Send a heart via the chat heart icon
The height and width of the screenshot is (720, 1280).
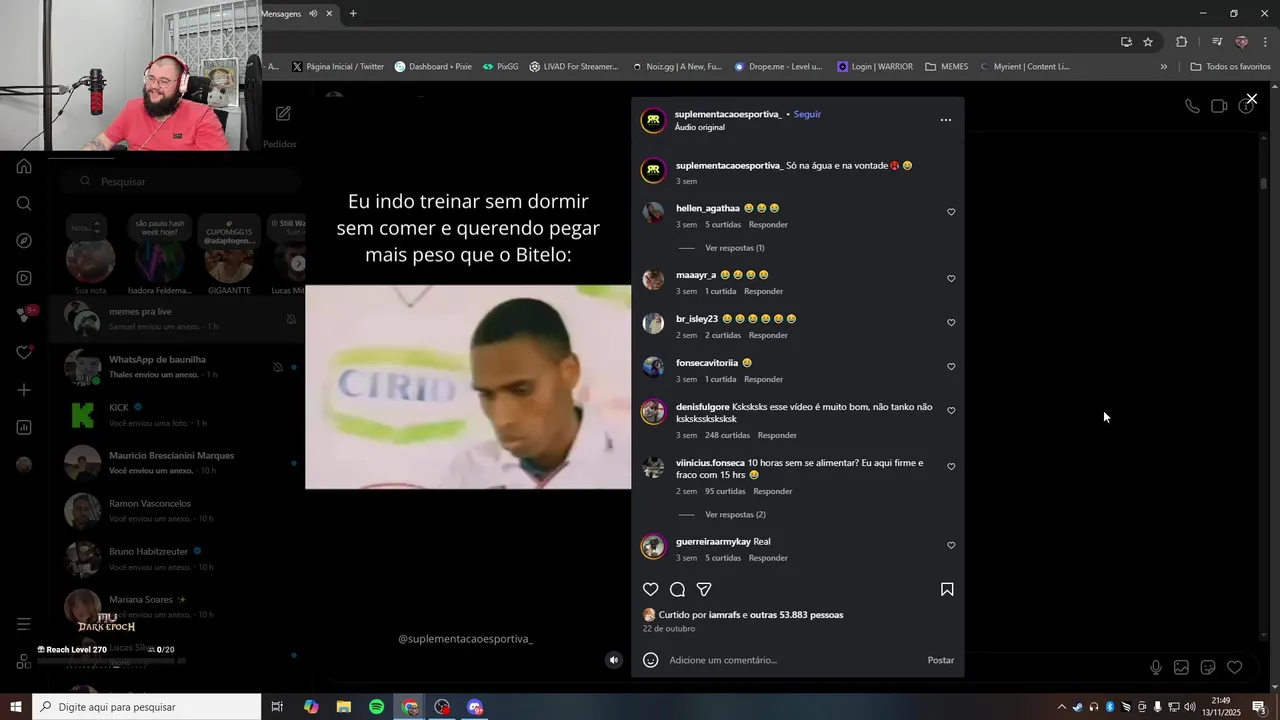click(x=1235, y=668)
